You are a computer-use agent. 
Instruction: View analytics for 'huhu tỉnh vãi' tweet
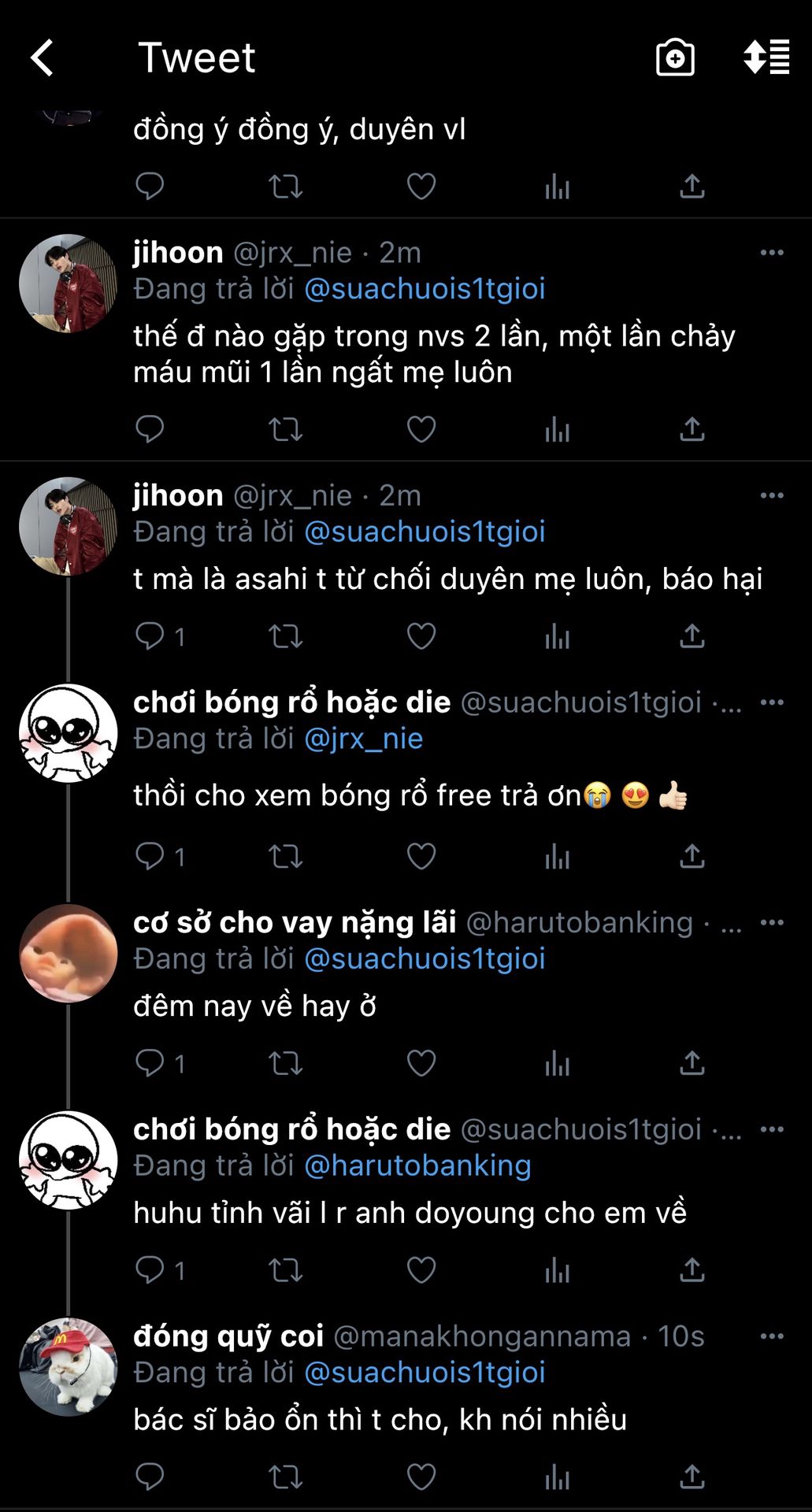tap(557, 1270)
